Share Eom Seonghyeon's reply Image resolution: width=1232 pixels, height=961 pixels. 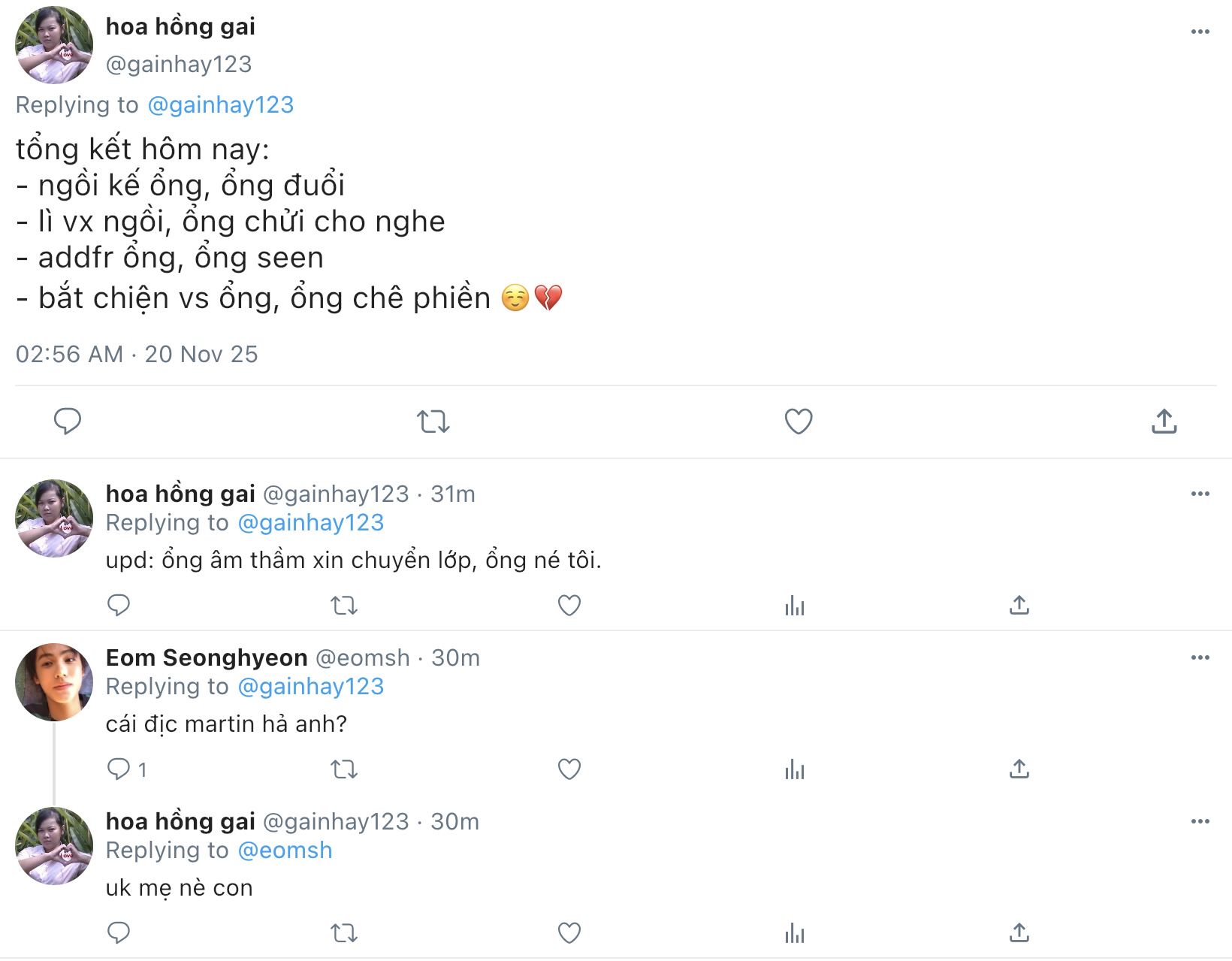click(1019, 769)
